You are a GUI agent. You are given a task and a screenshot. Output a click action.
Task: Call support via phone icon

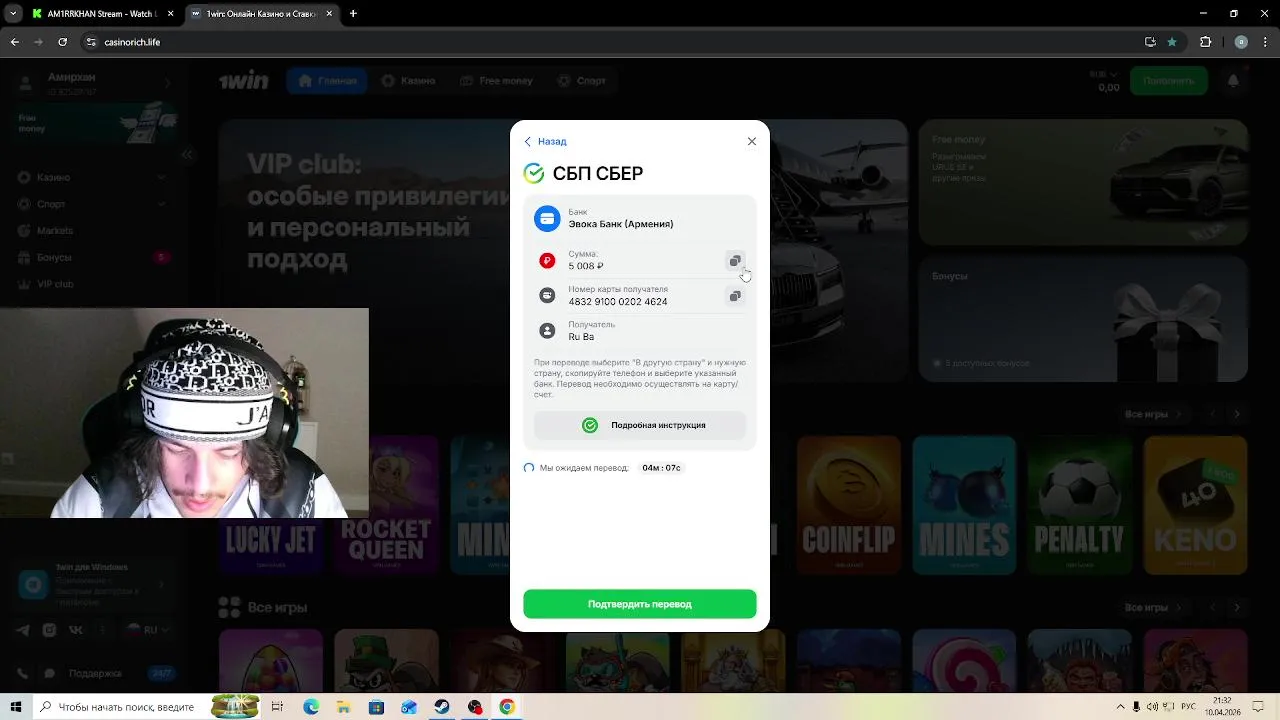pos(23,673)
